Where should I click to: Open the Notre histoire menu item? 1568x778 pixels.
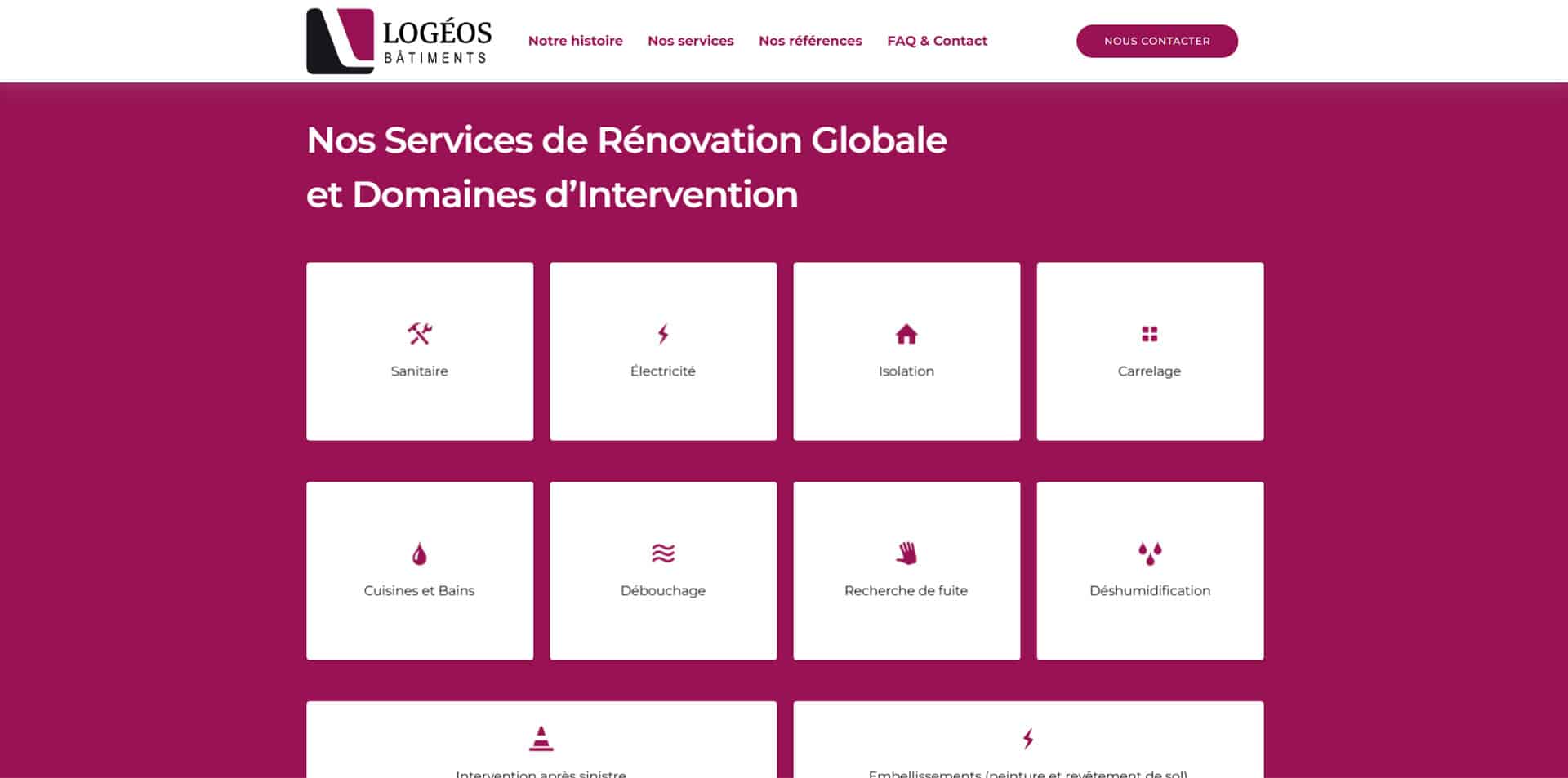[x=575, y=41]
